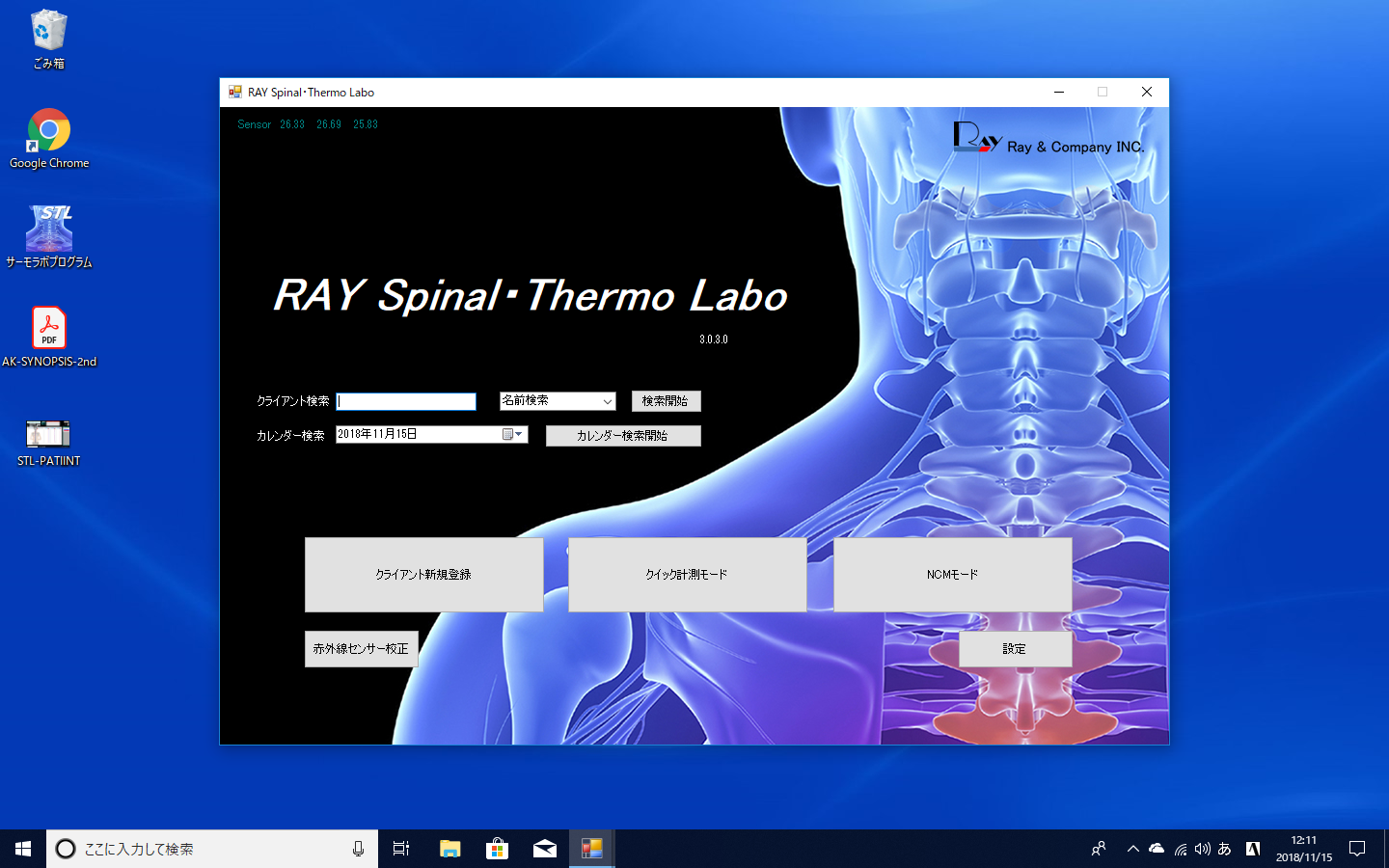This screenshot has width=1389, height=868.
Task: Open the Action Center notification icon
Action: pos(1357,849)
